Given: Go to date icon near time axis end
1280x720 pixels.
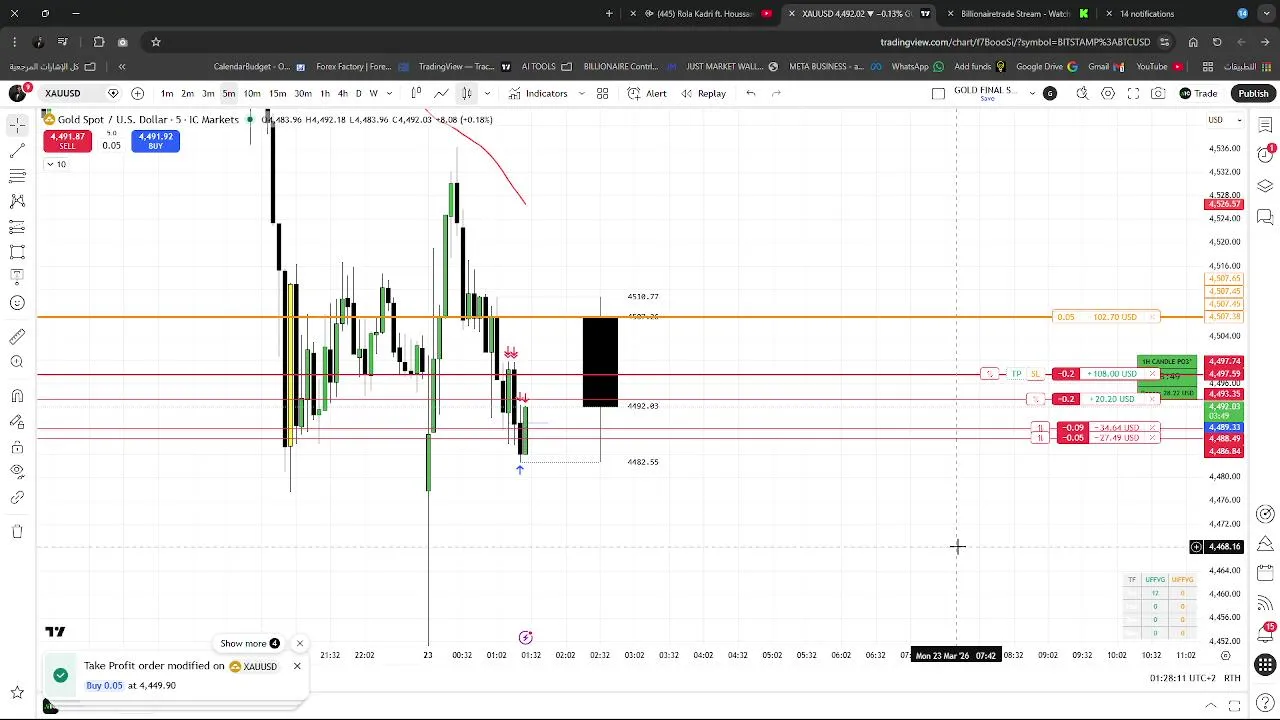Looking at the screenshot, I should (1225, 656).
